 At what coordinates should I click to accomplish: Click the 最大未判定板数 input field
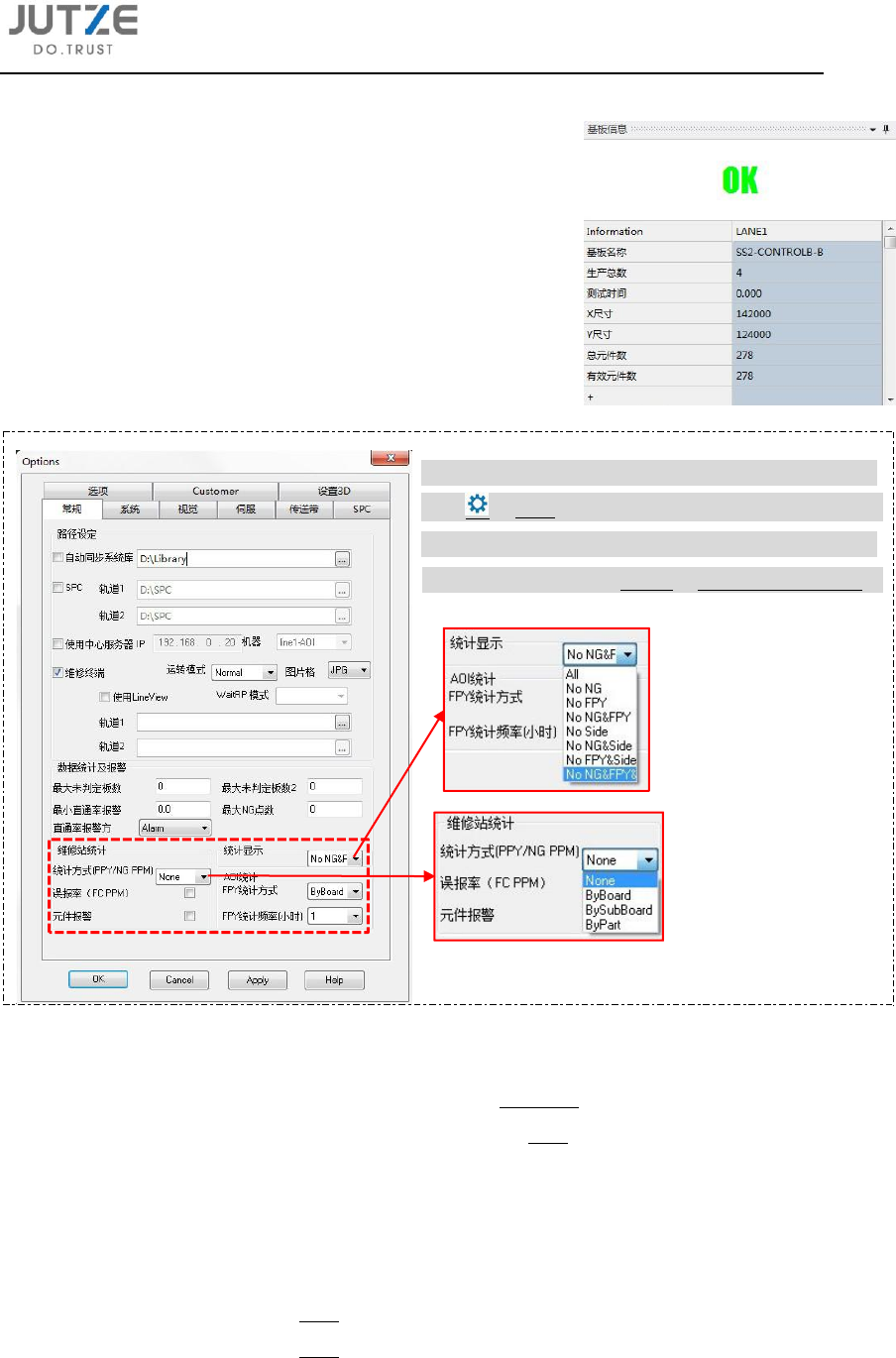(x=183, y=786)
